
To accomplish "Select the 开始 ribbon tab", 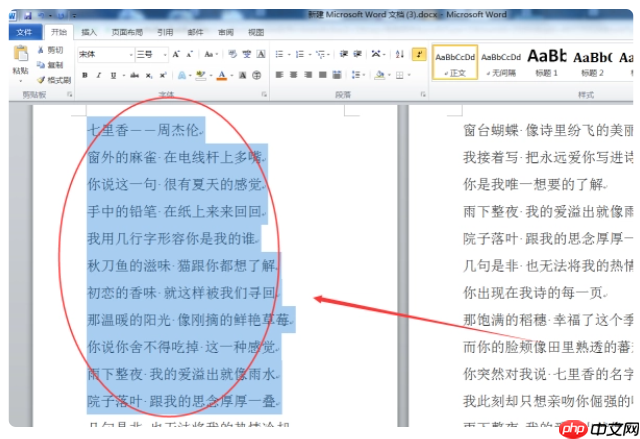I will click(x=59, y=32).
